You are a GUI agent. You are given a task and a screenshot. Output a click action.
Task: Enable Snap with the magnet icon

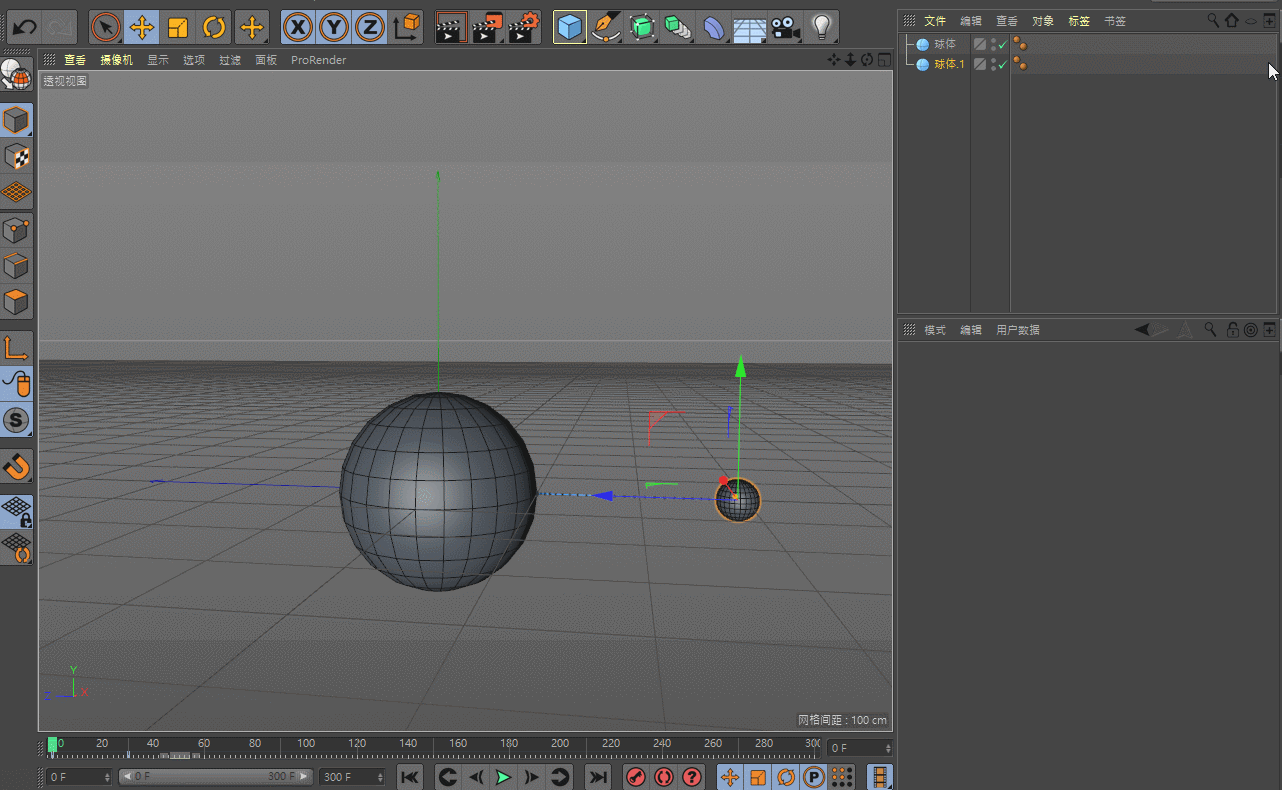pos(16,465)
